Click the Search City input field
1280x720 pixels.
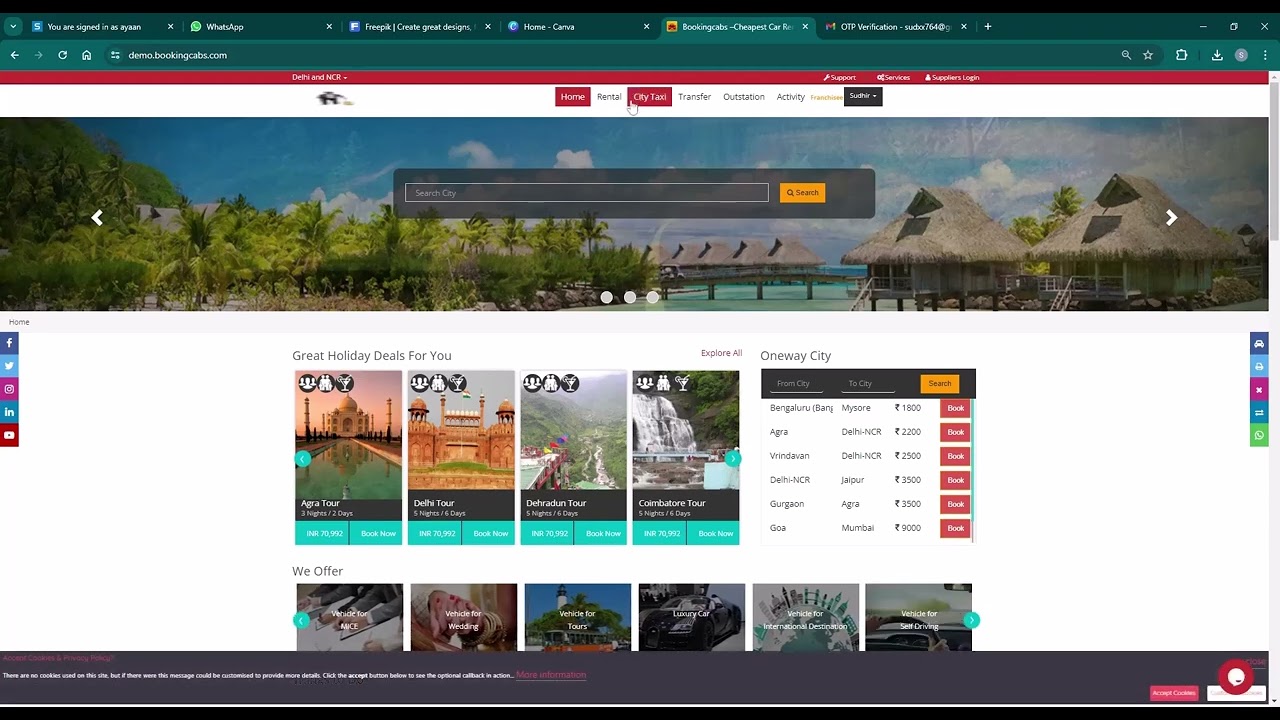587,193
